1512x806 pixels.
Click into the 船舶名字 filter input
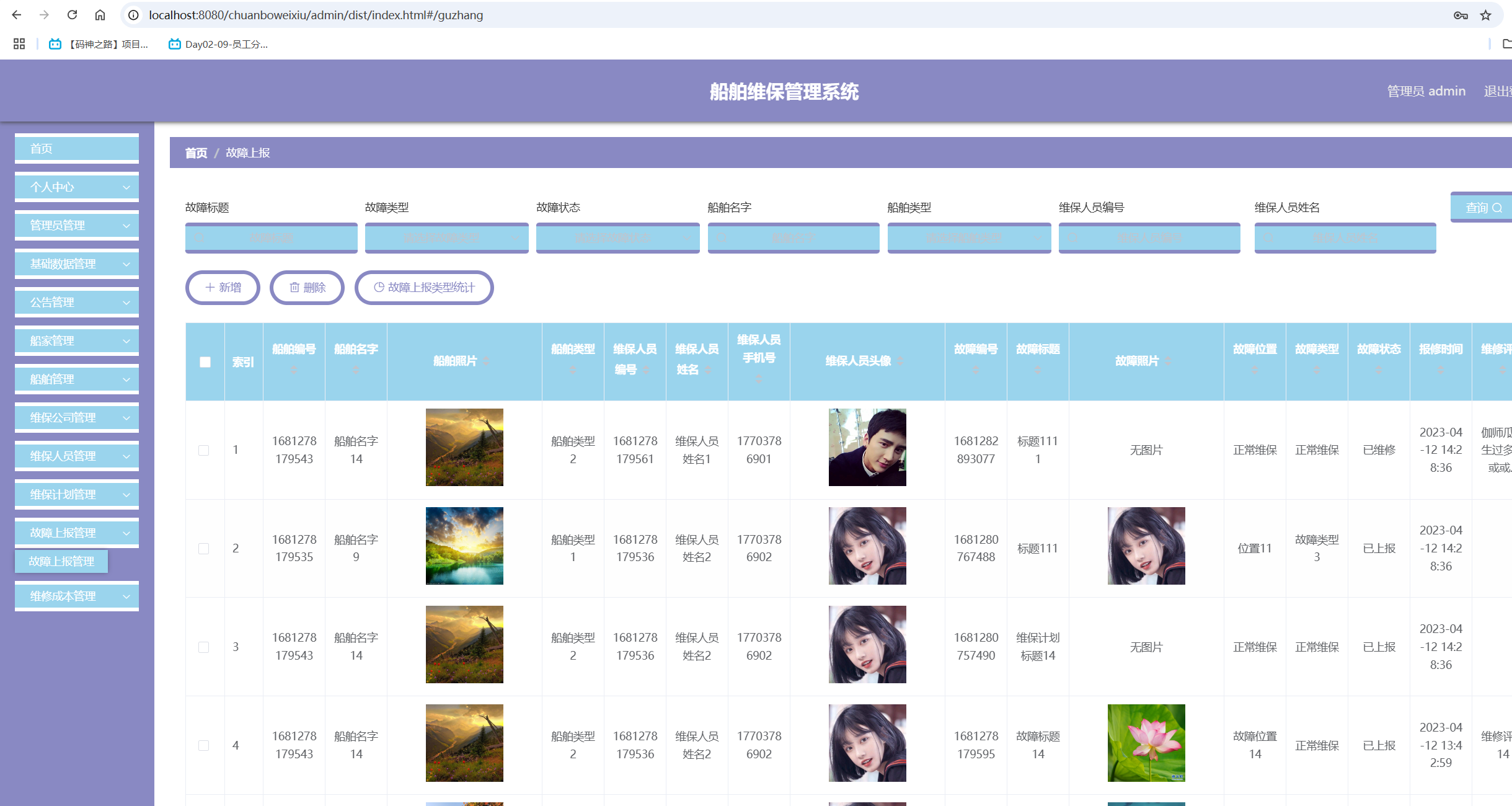point(794,238)
